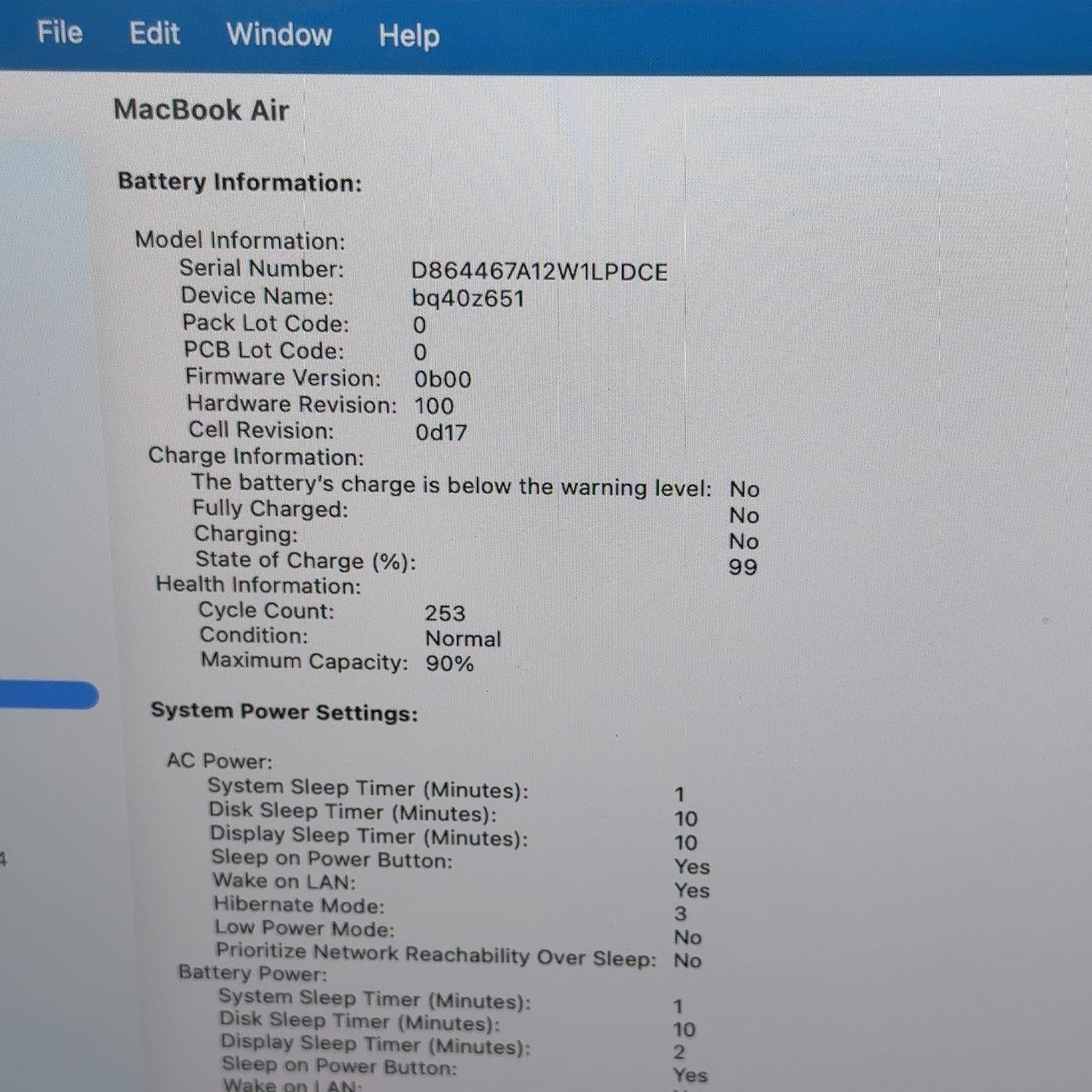Select the highlighted blue sidebar item

click(x=48, y=694)
